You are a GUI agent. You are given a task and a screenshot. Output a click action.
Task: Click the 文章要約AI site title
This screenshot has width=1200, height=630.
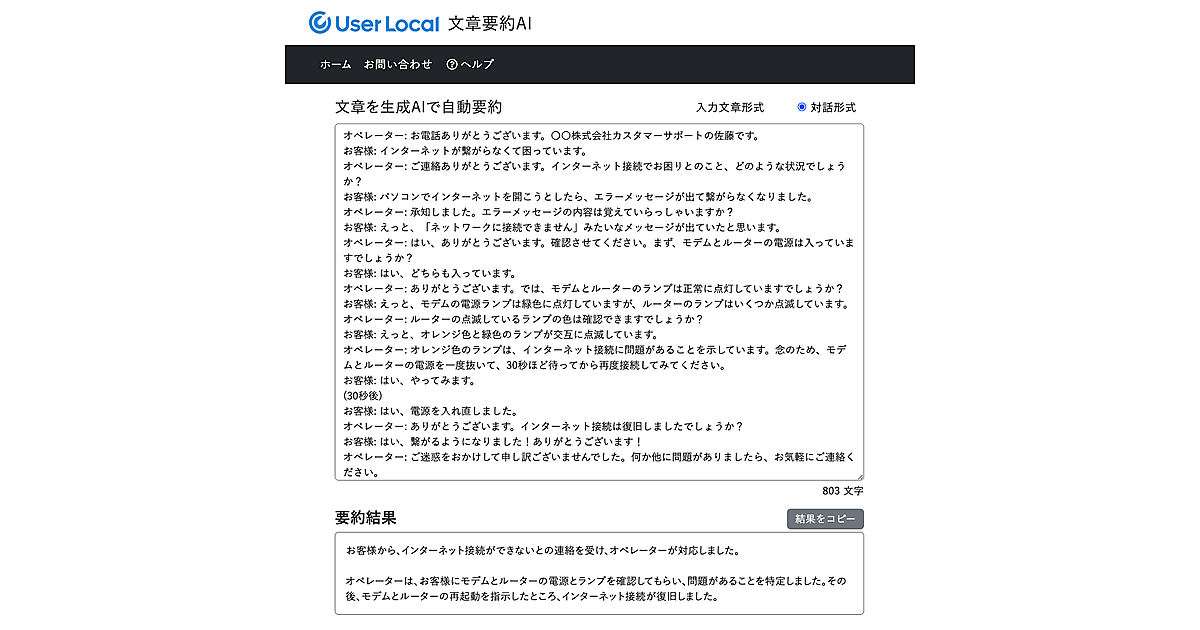[x=490, y=22]
